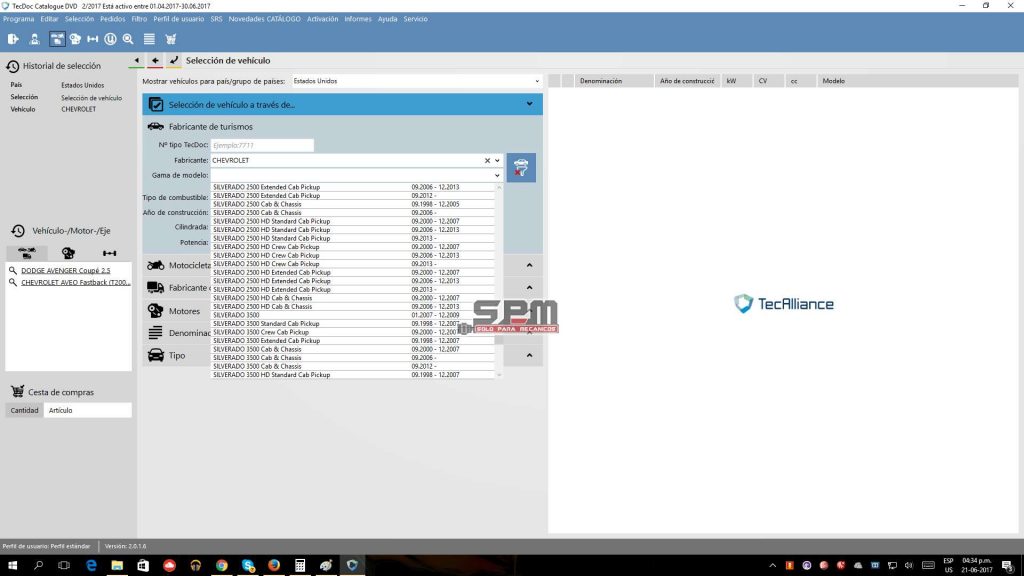
Task: Open the Programa menu
Action: [x=18, y=19]
